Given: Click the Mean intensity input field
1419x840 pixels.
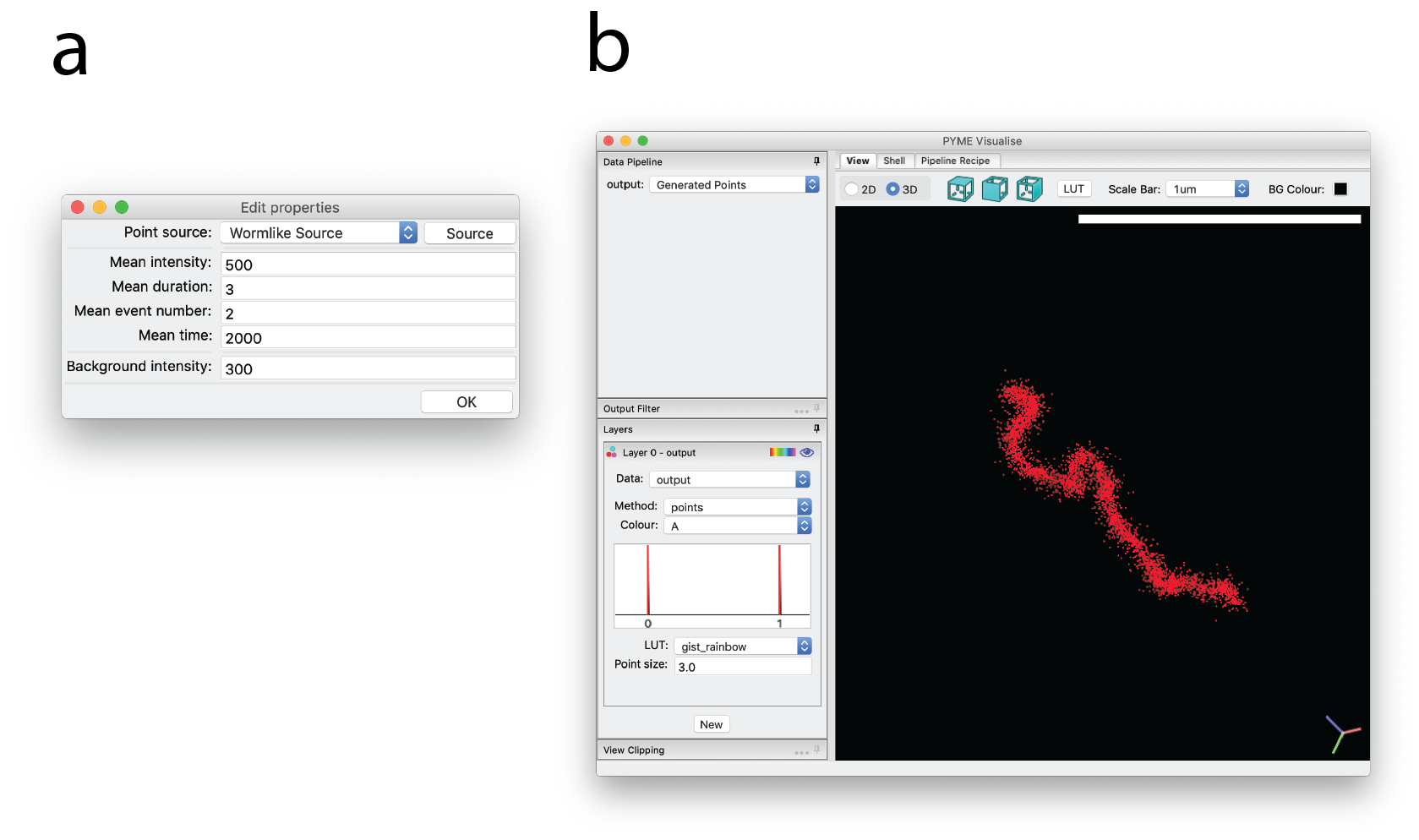Looking at the screenshot, I should pyautogui.click(x=368, y=265).
